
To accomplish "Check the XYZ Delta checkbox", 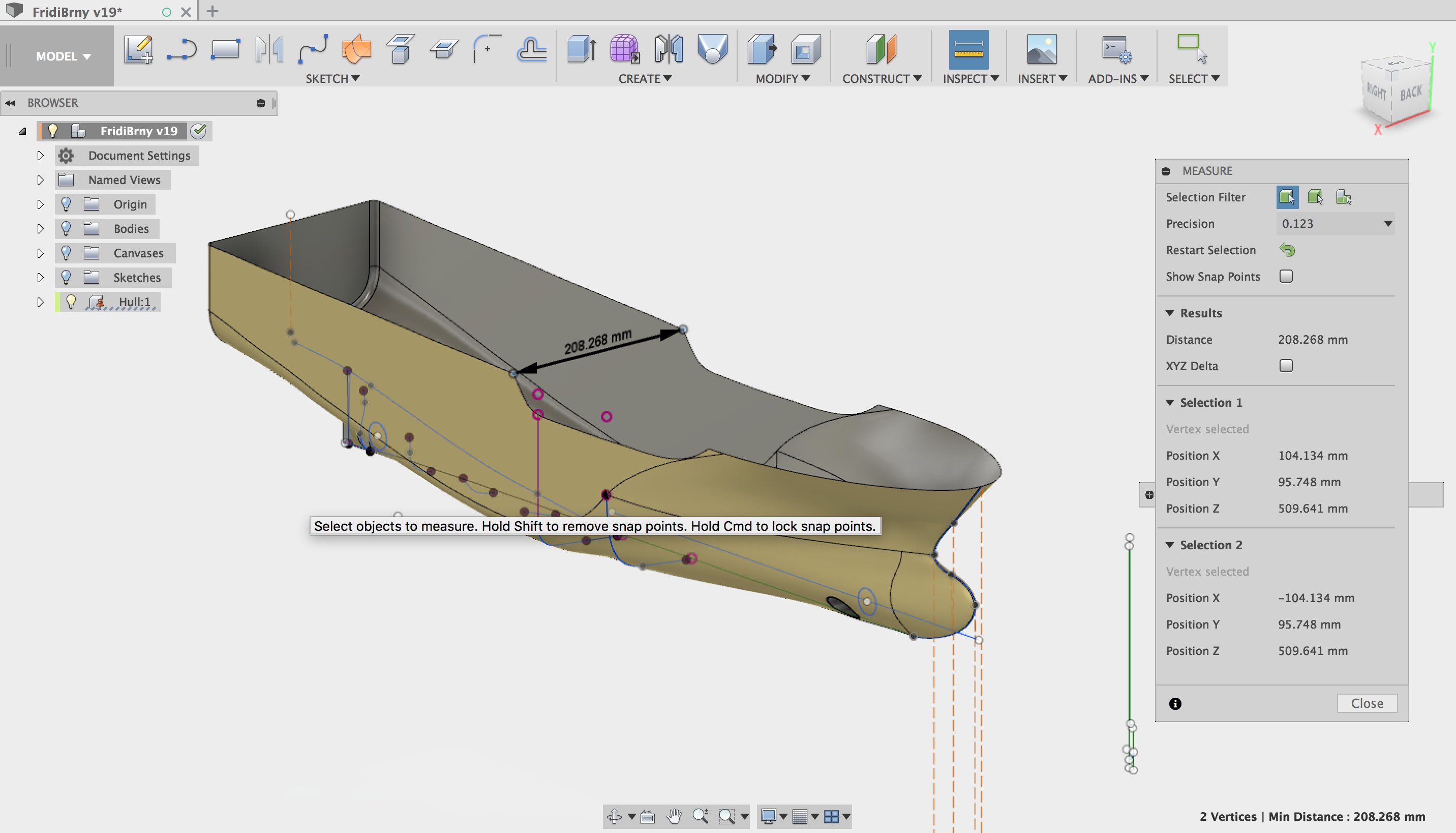I will (1286, 366).
